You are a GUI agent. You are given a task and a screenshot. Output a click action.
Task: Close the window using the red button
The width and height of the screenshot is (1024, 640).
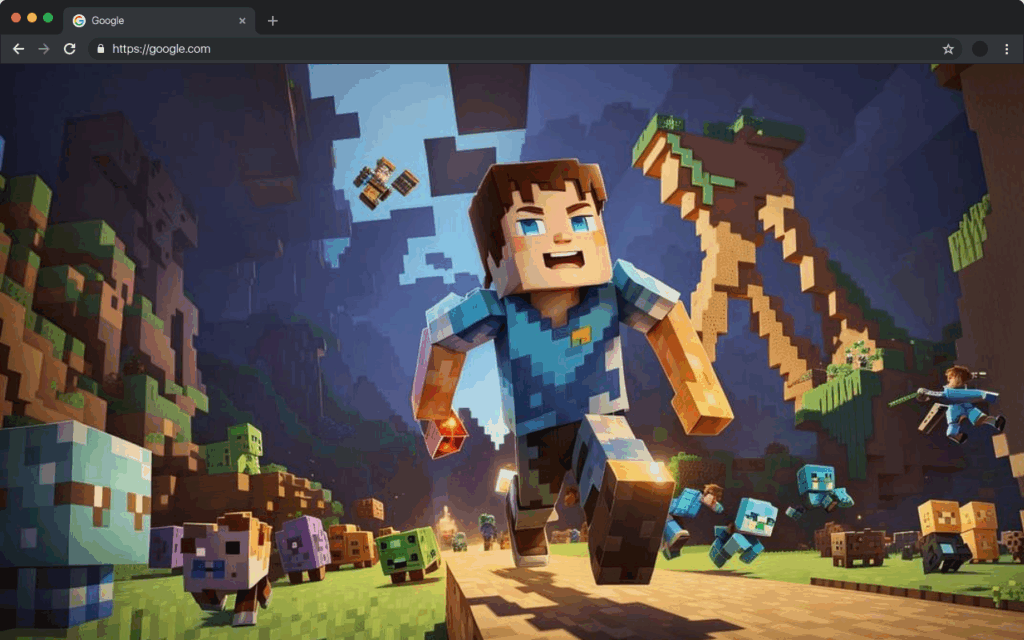(16, 18)
